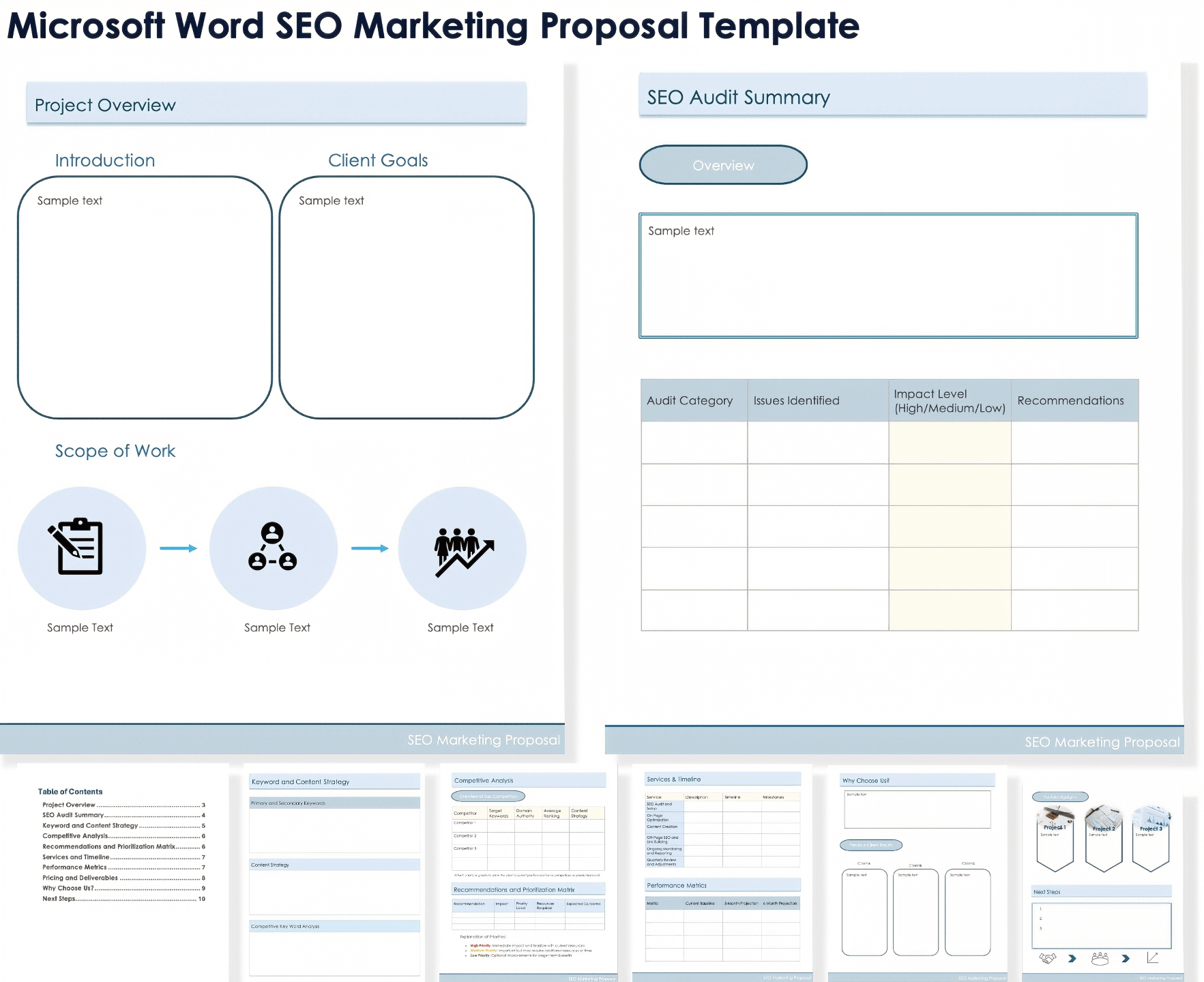Click inside the Introduction sample text box
The height and width of the screenshot is (982, 1204).
(x=145, y=297)
